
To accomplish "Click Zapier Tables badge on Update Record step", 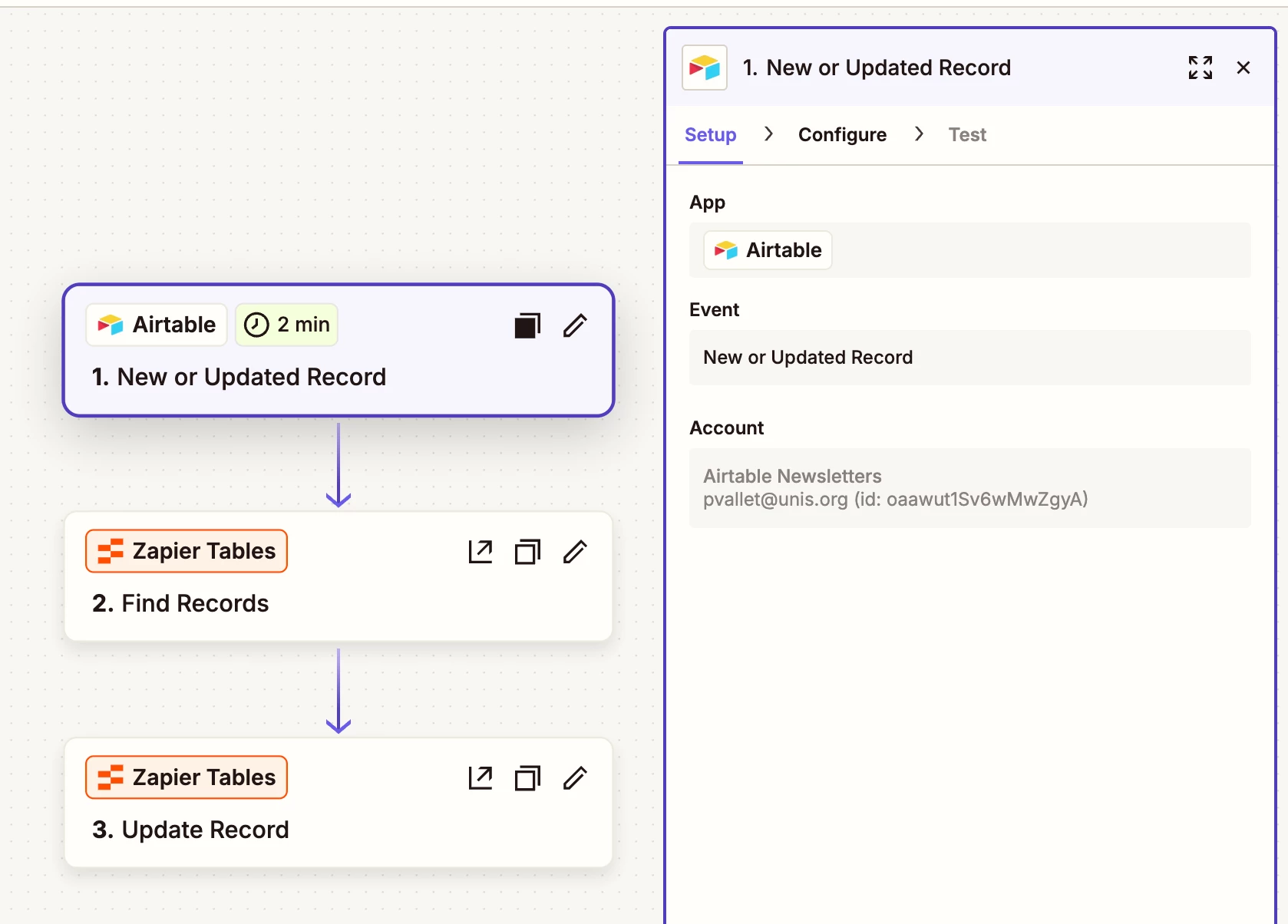I will click(187, 777).
